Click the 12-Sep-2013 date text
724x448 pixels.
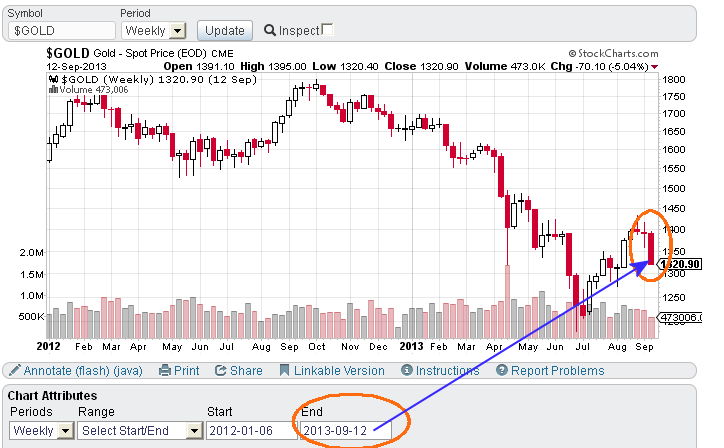(76, 67)
